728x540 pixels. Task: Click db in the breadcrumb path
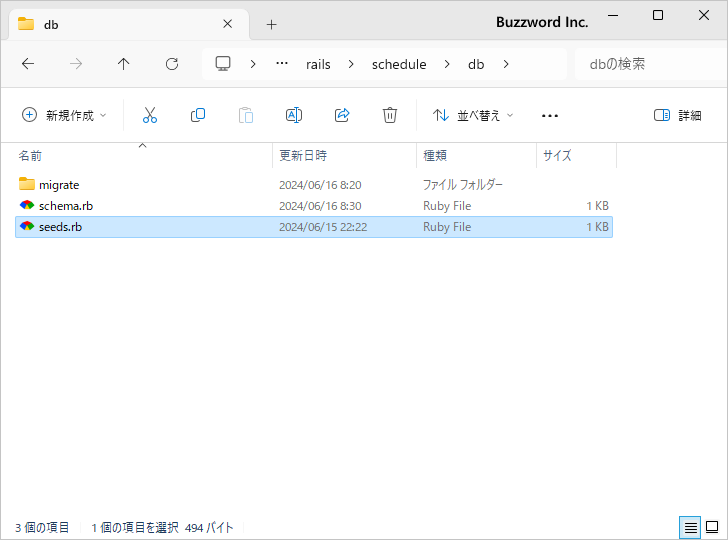[x=476, y=64]
